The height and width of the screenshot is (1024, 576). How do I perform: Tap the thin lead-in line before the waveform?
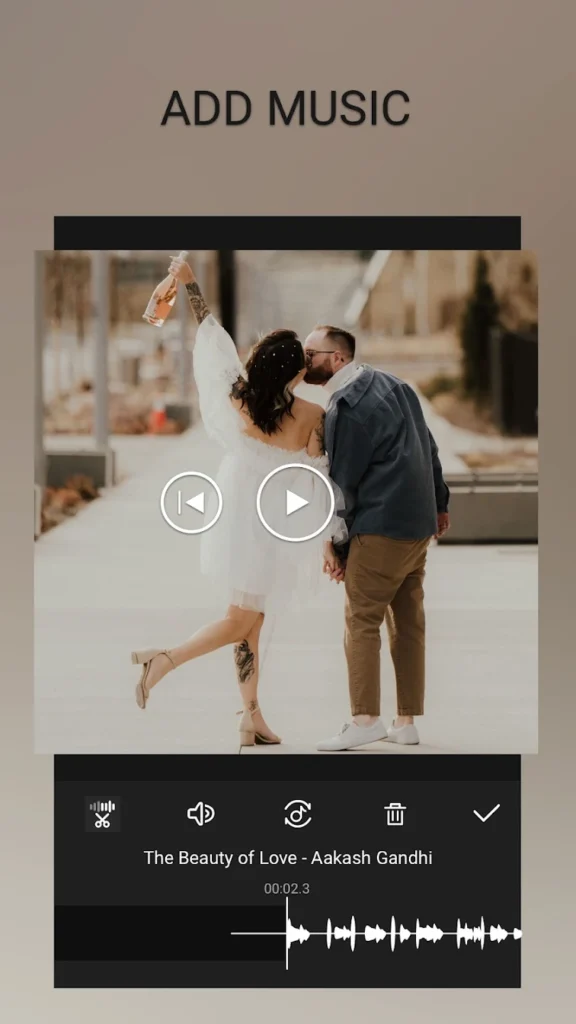(258, 933)
